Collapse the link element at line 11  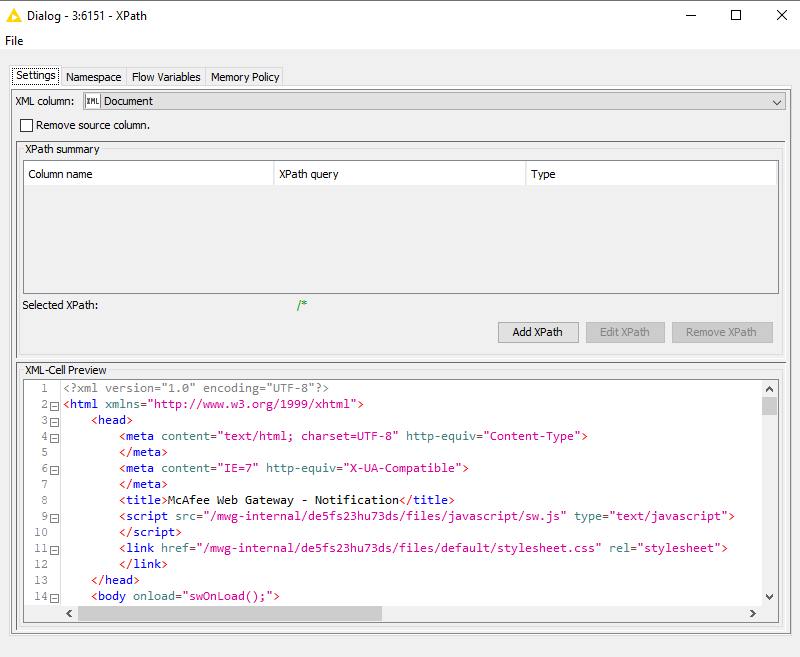[55, 550]
